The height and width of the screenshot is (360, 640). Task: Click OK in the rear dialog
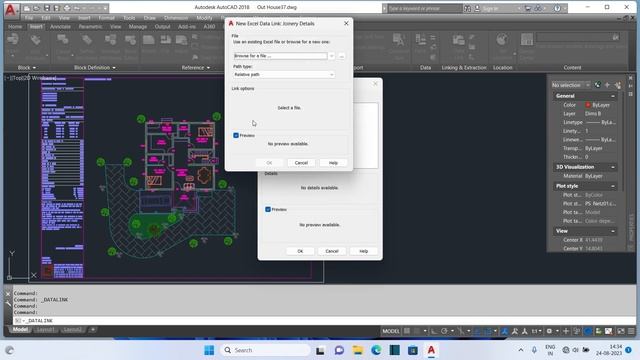[x=300, y=251]
